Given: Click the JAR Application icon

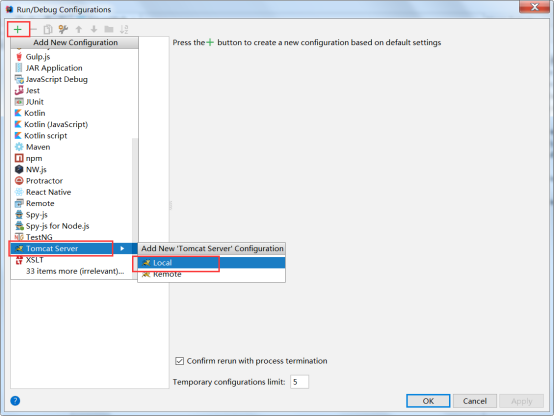Looking at the screenshot, I should click(x=19, y=68).
